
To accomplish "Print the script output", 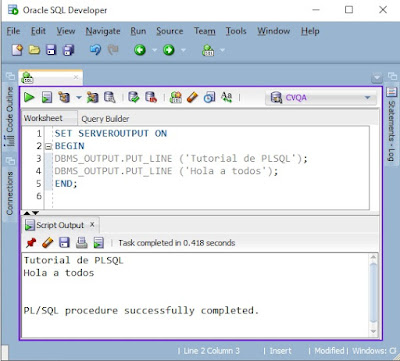I will tap(81, 243).
